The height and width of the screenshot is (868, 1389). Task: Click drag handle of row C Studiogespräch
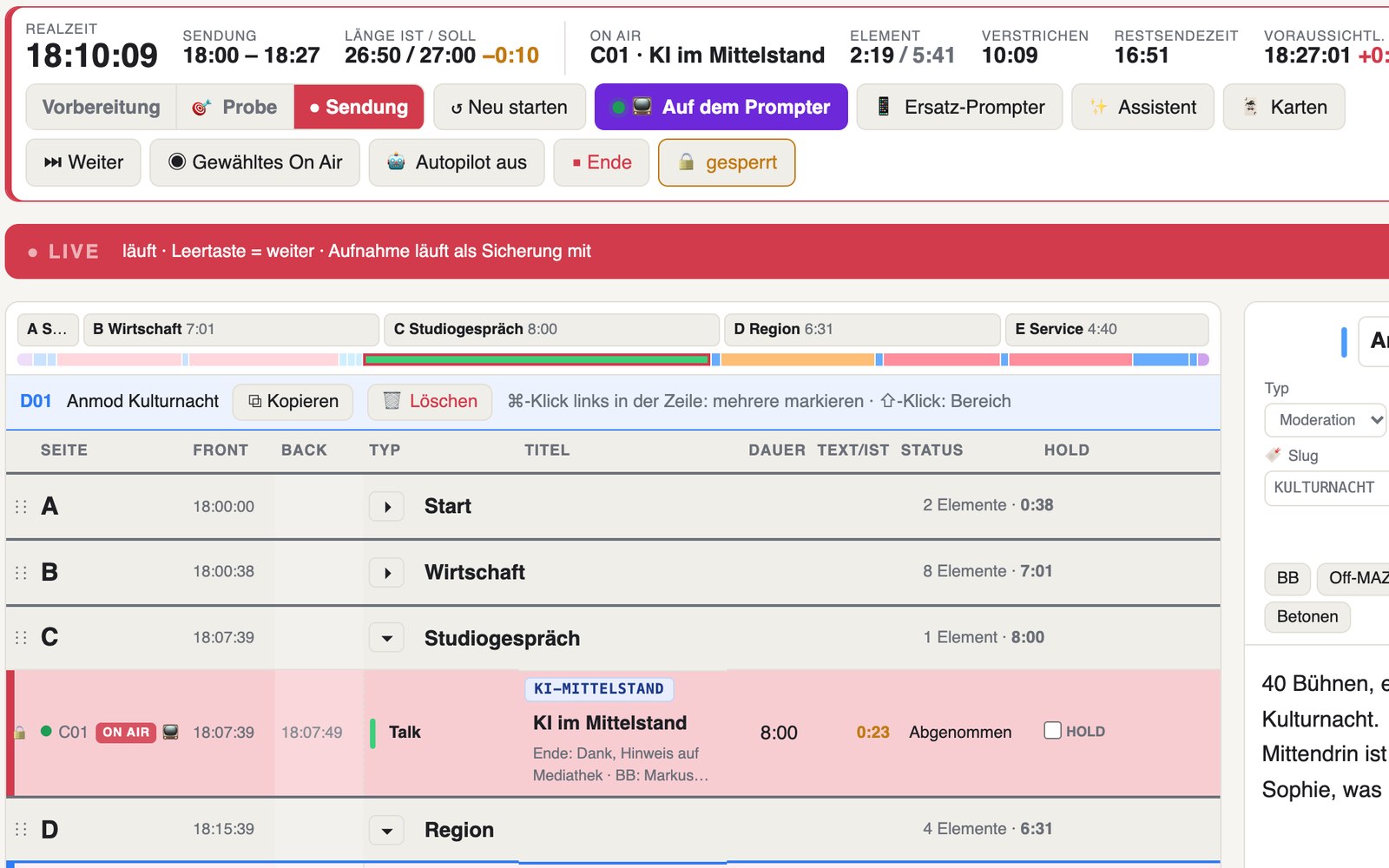point(21,637)
